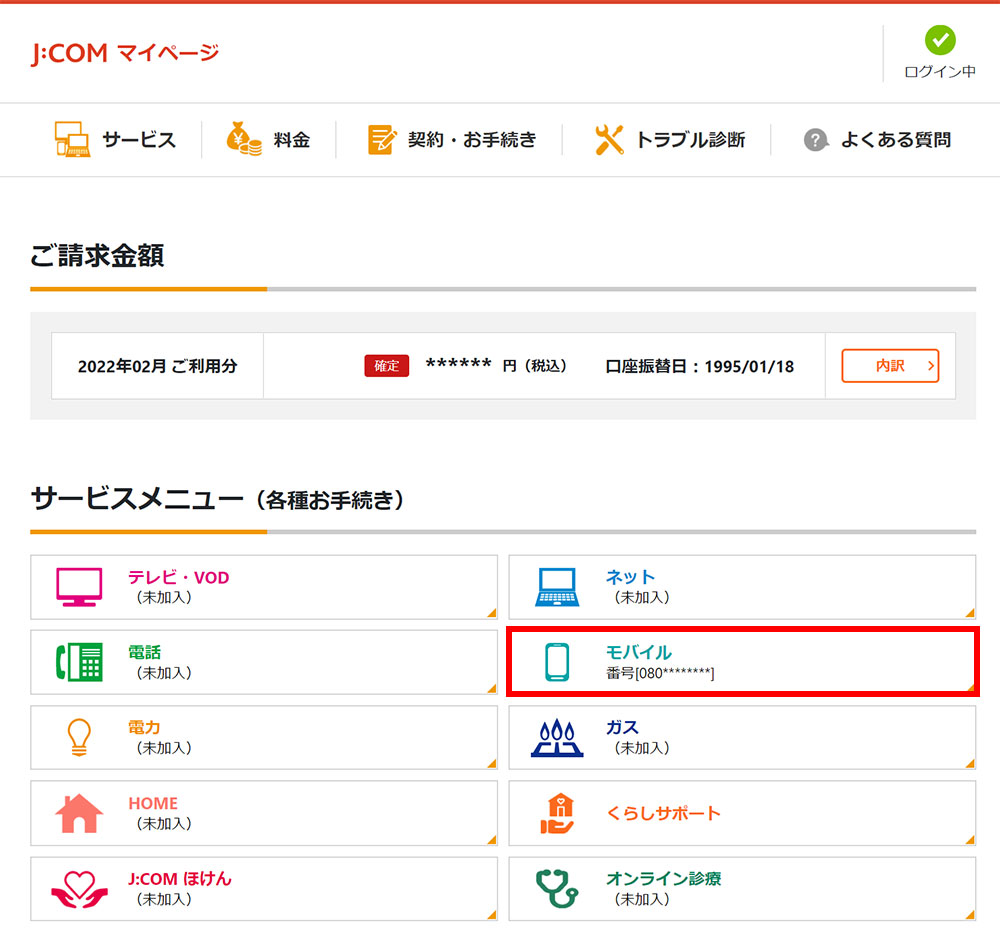Image resolution: width=1000 pixels, height=952 pixels.
Task: Click the corner arrow on オンライン診療 card
Action: tap(970, 915)
